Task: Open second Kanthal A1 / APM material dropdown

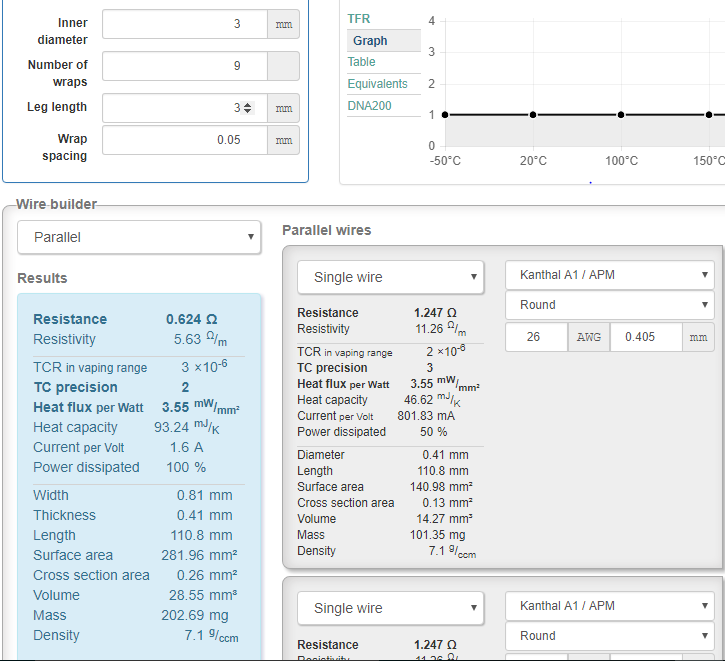Action: coord(610,606)
